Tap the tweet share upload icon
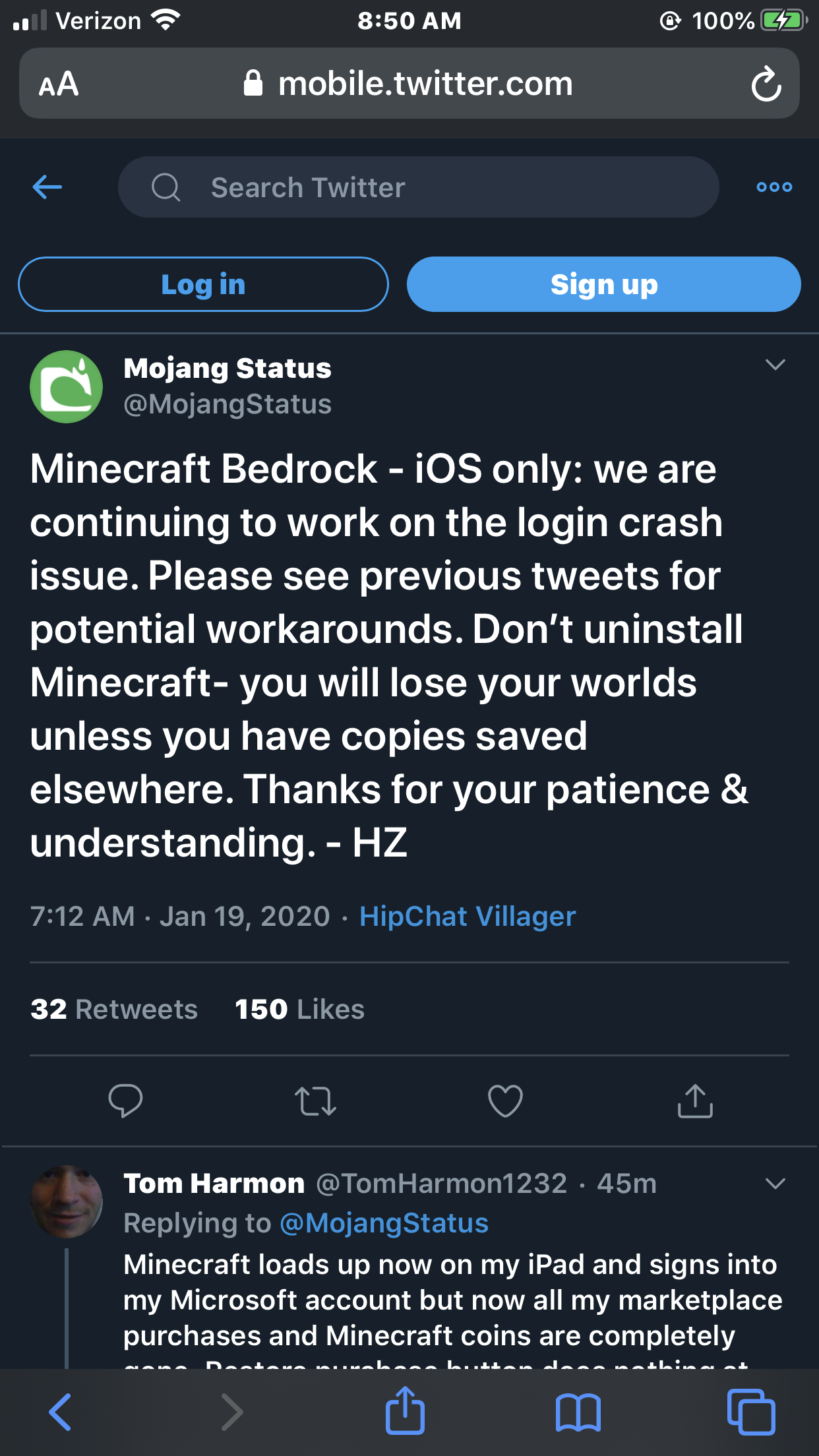The width and height of the screenshot is (819, 1456). point(695,1101)
